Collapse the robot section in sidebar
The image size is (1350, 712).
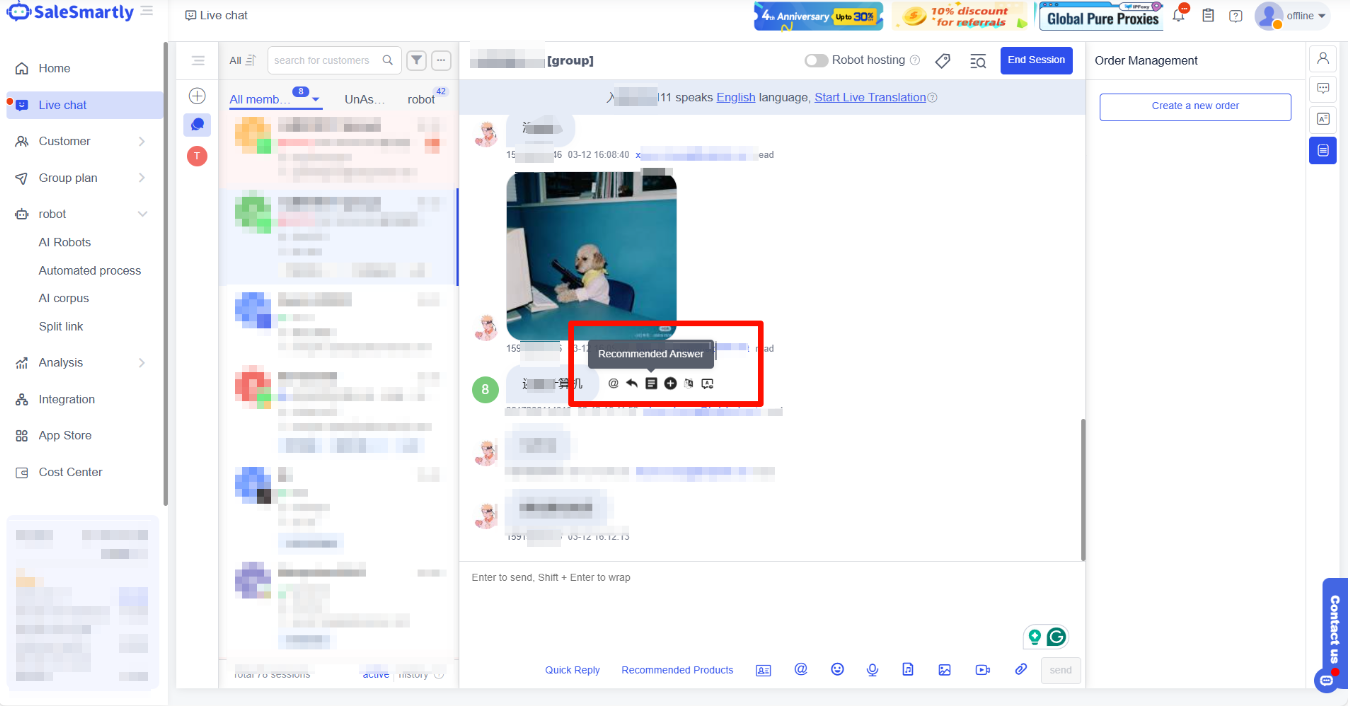142,214
